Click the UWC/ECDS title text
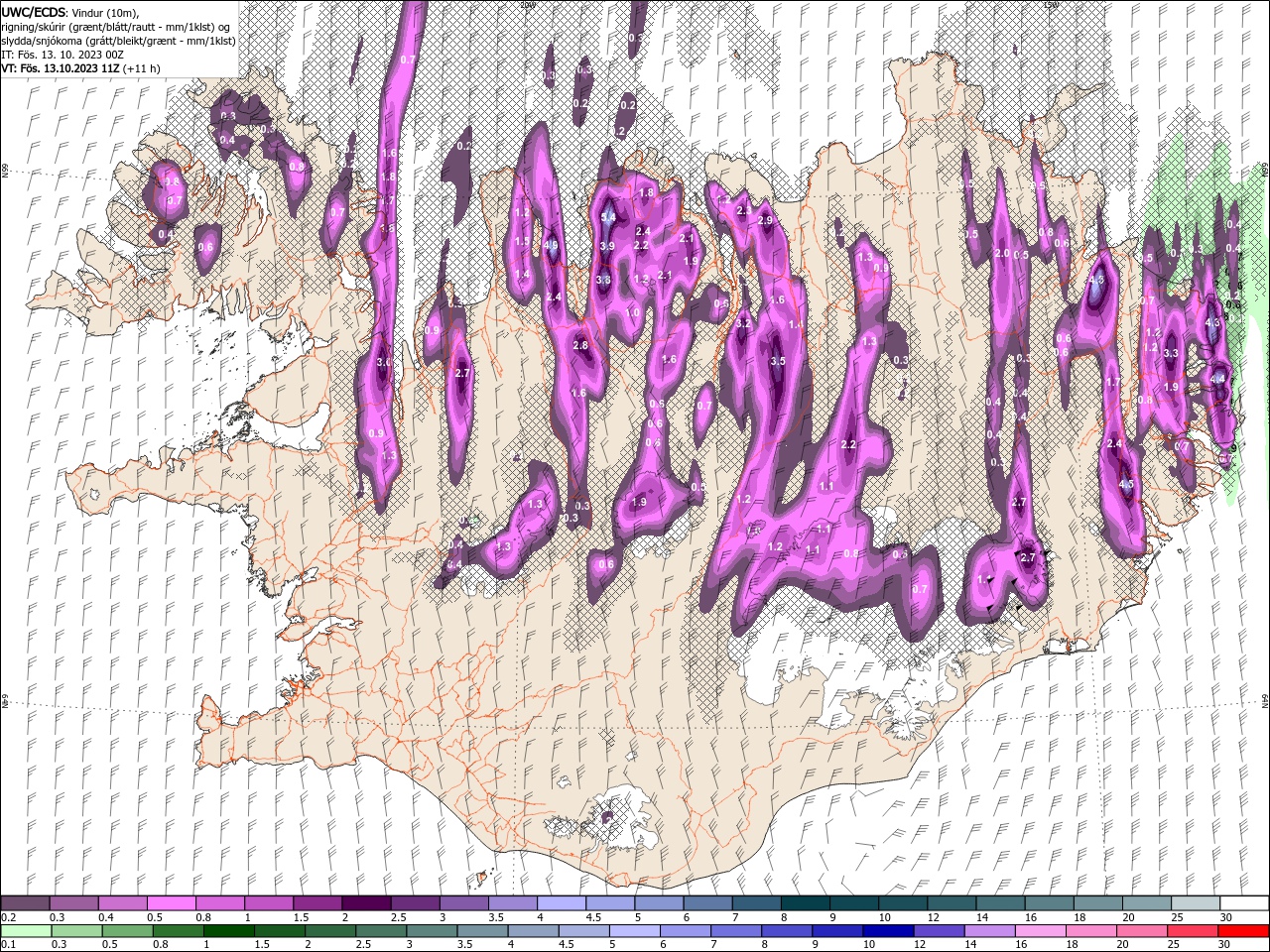This screenshot has height=952, width=1270. tap(36, 12)
